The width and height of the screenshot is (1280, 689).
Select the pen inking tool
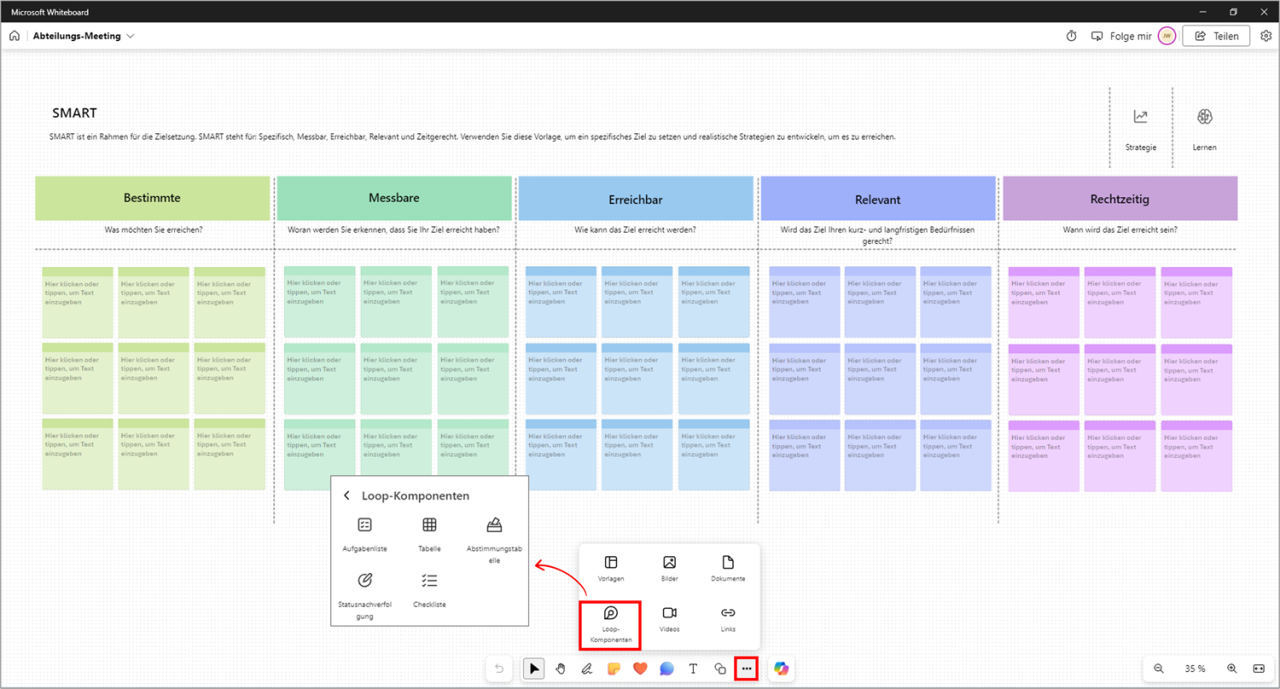click(588, 669)
